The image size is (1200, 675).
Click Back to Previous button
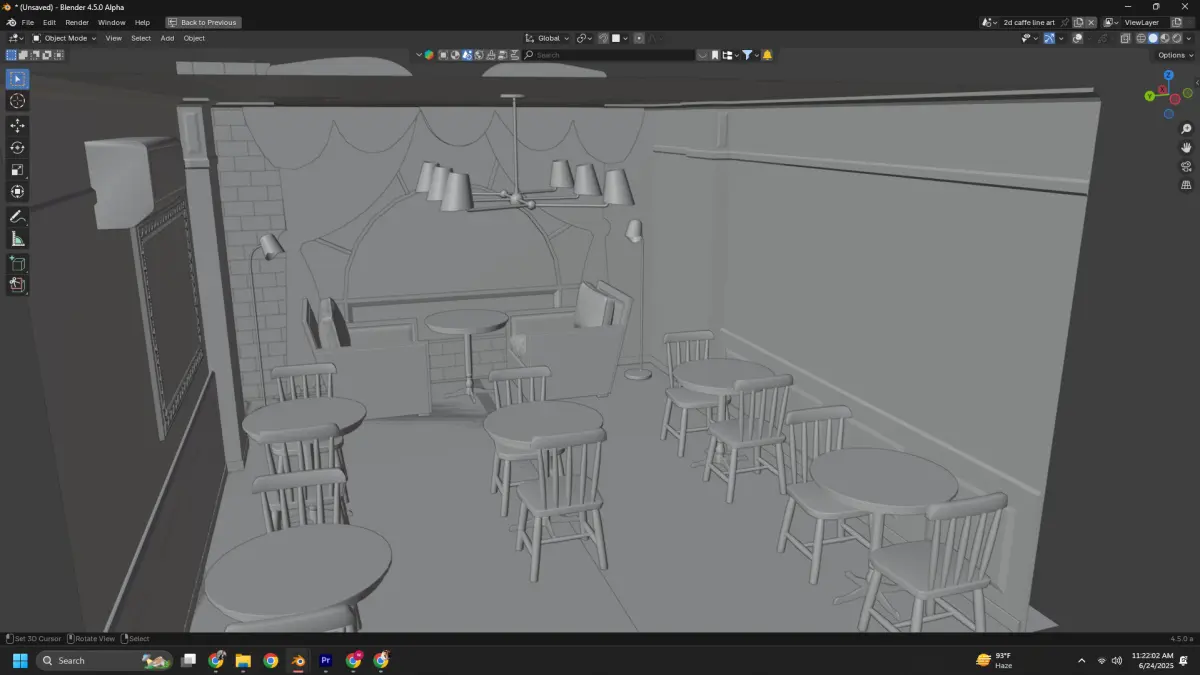203,22
